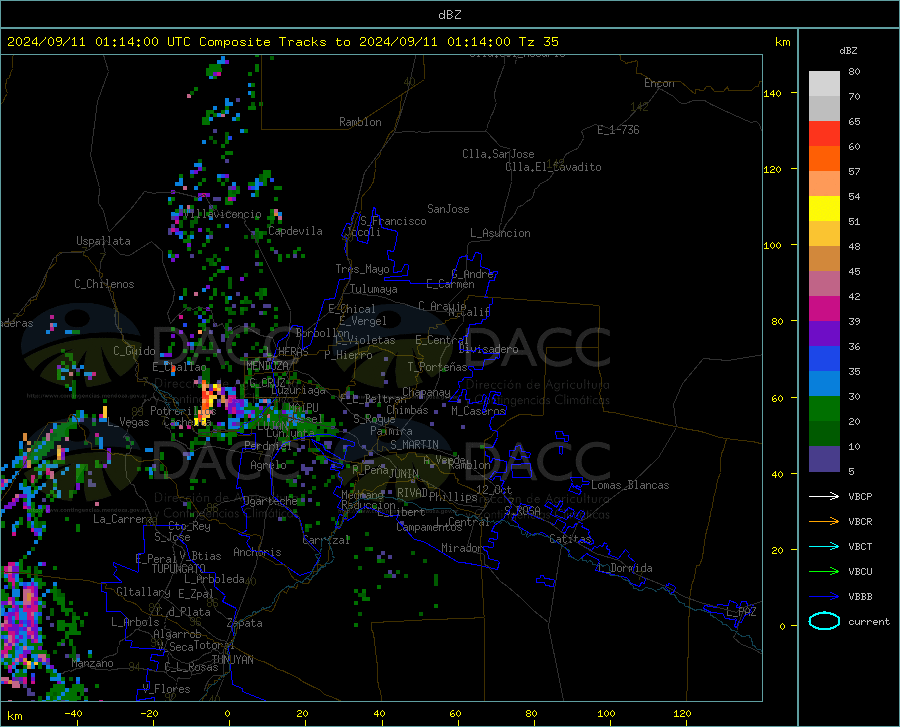This screenshot has height=727, width=900.
Task: Click the timestamp header '2024/09/11 01:14:00 UTC Composite'
Action: coord(138,42)
